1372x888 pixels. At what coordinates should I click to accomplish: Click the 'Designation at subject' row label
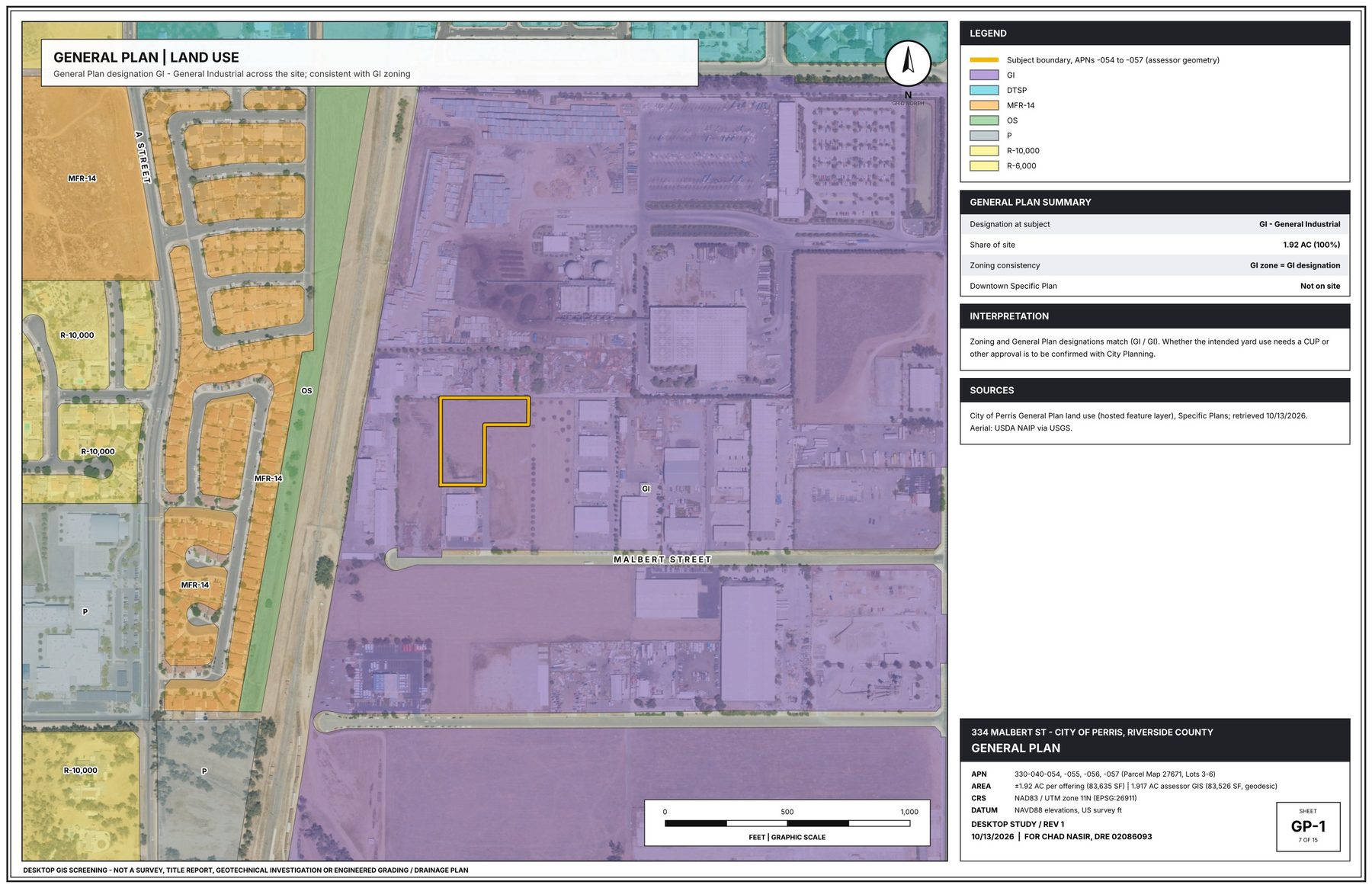coord(1009,224)
